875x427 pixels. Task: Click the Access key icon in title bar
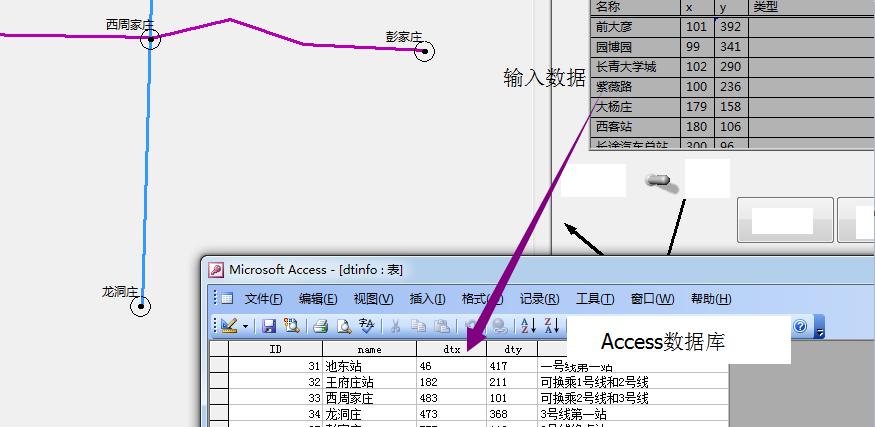pos(216,270)
